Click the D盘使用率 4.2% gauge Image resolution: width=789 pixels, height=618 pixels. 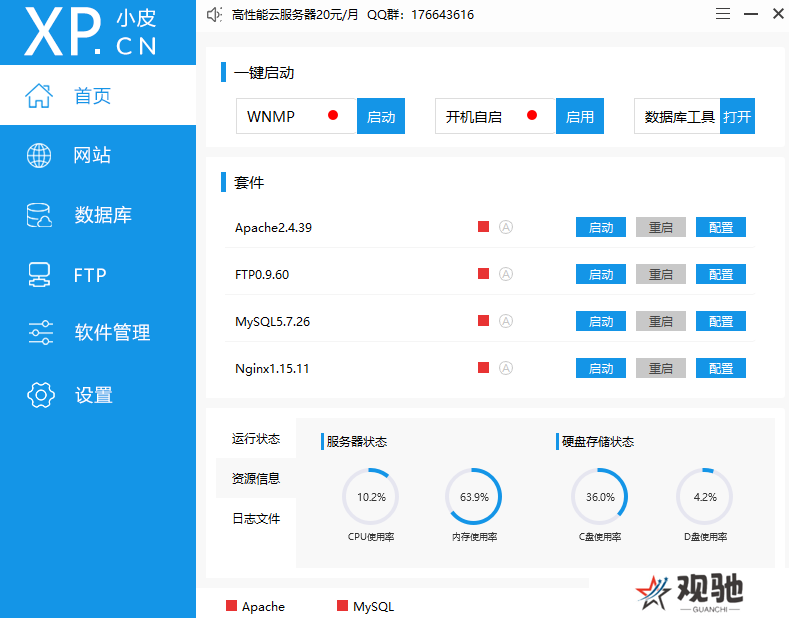[x=704, y=497]
